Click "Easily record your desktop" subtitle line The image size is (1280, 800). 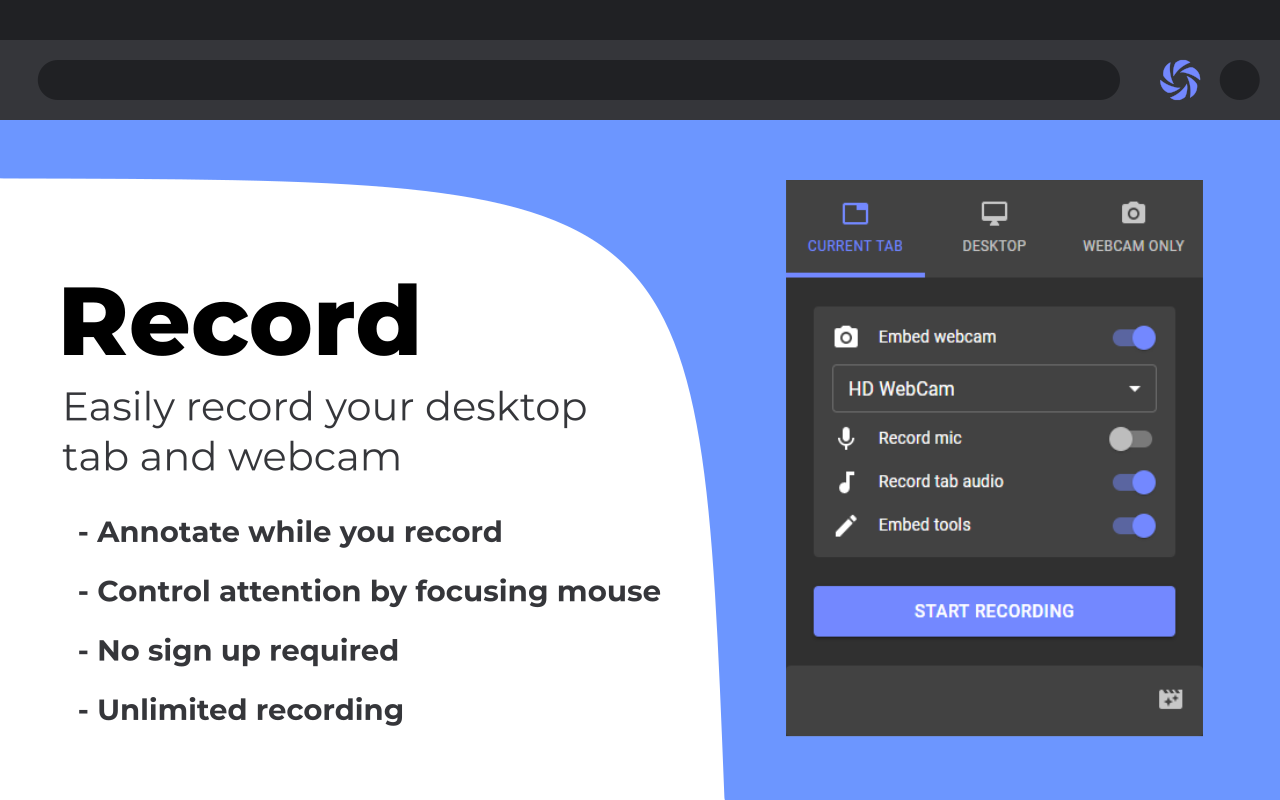click(325, 408)
